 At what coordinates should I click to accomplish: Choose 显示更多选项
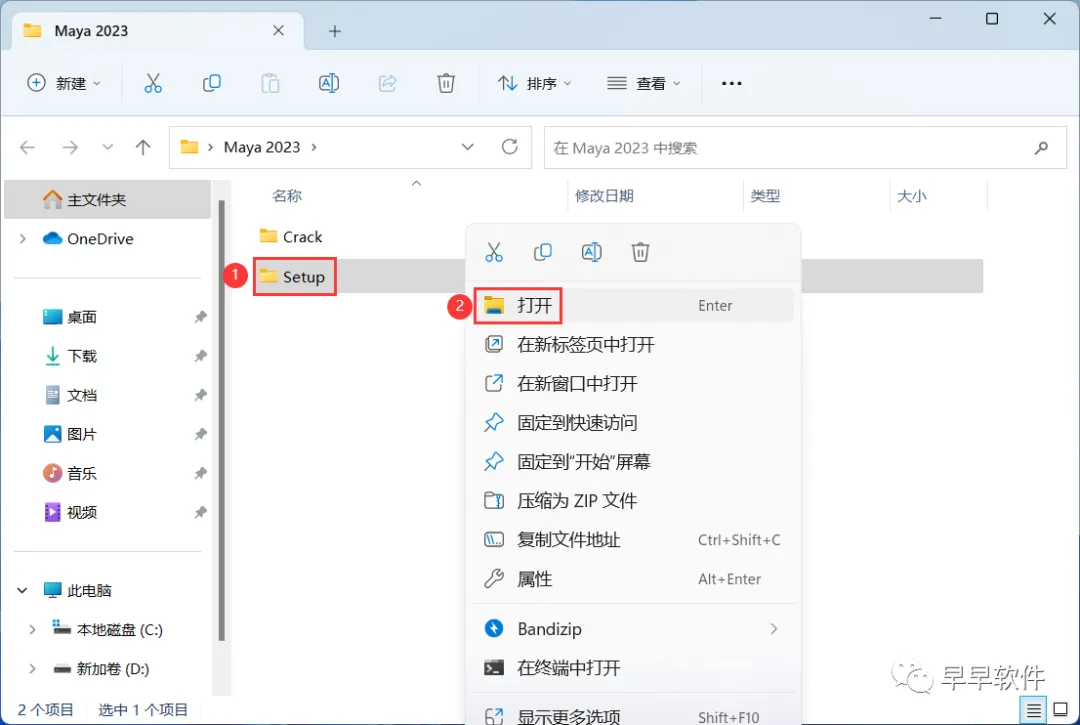634,716
